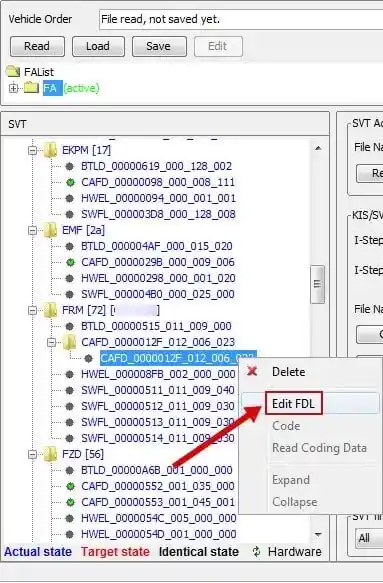Click the EMF [2a] folder icon
The height and width of the screenshot is (583, 383).
pos(50,230)
